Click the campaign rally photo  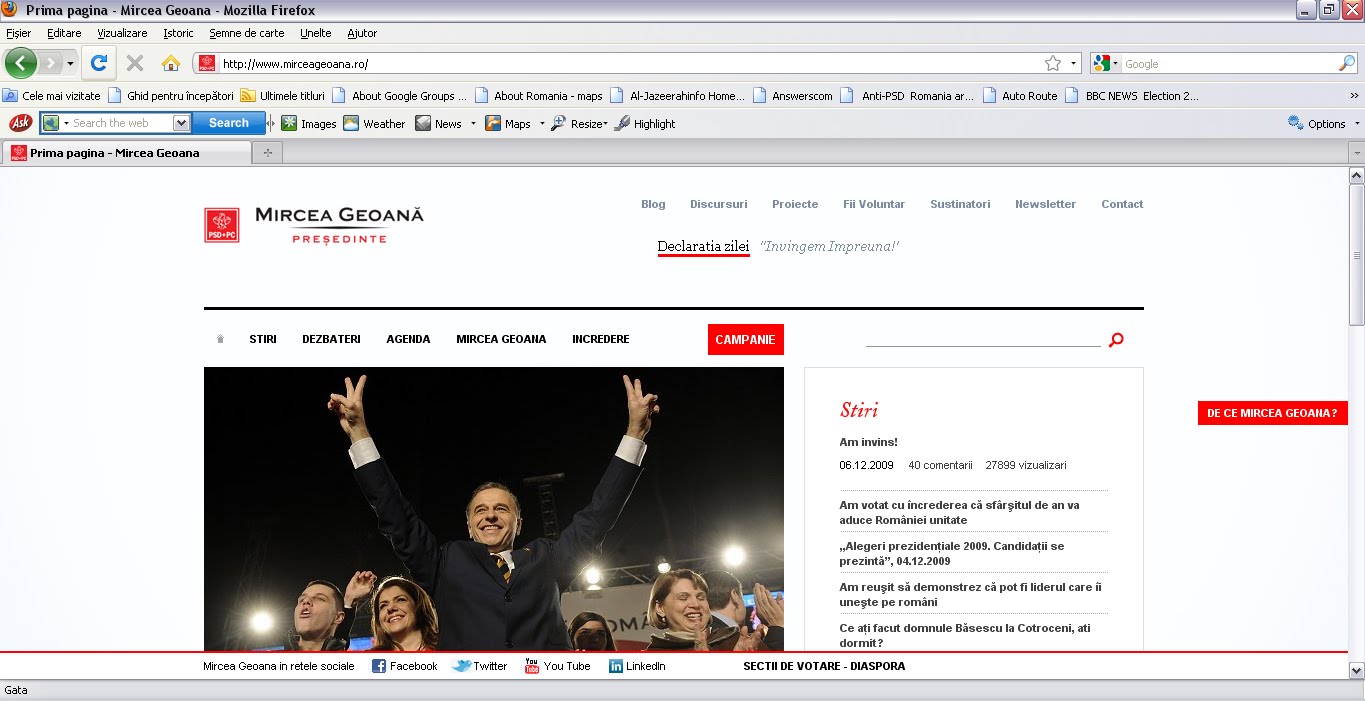tap(494, 509)
